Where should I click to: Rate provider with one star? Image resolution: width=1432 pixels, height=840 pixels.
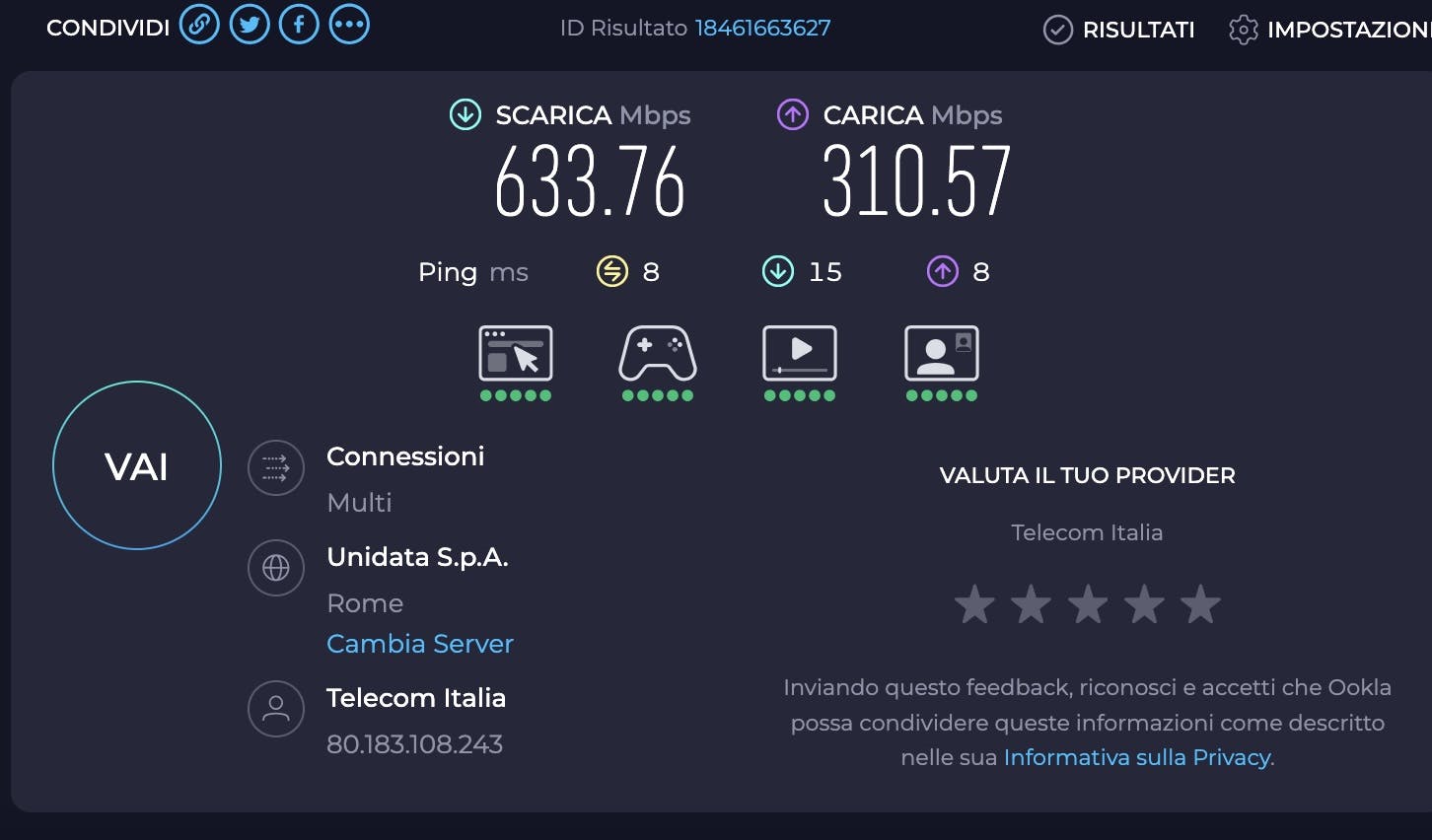pyautogui.click(x=974, y=604)
